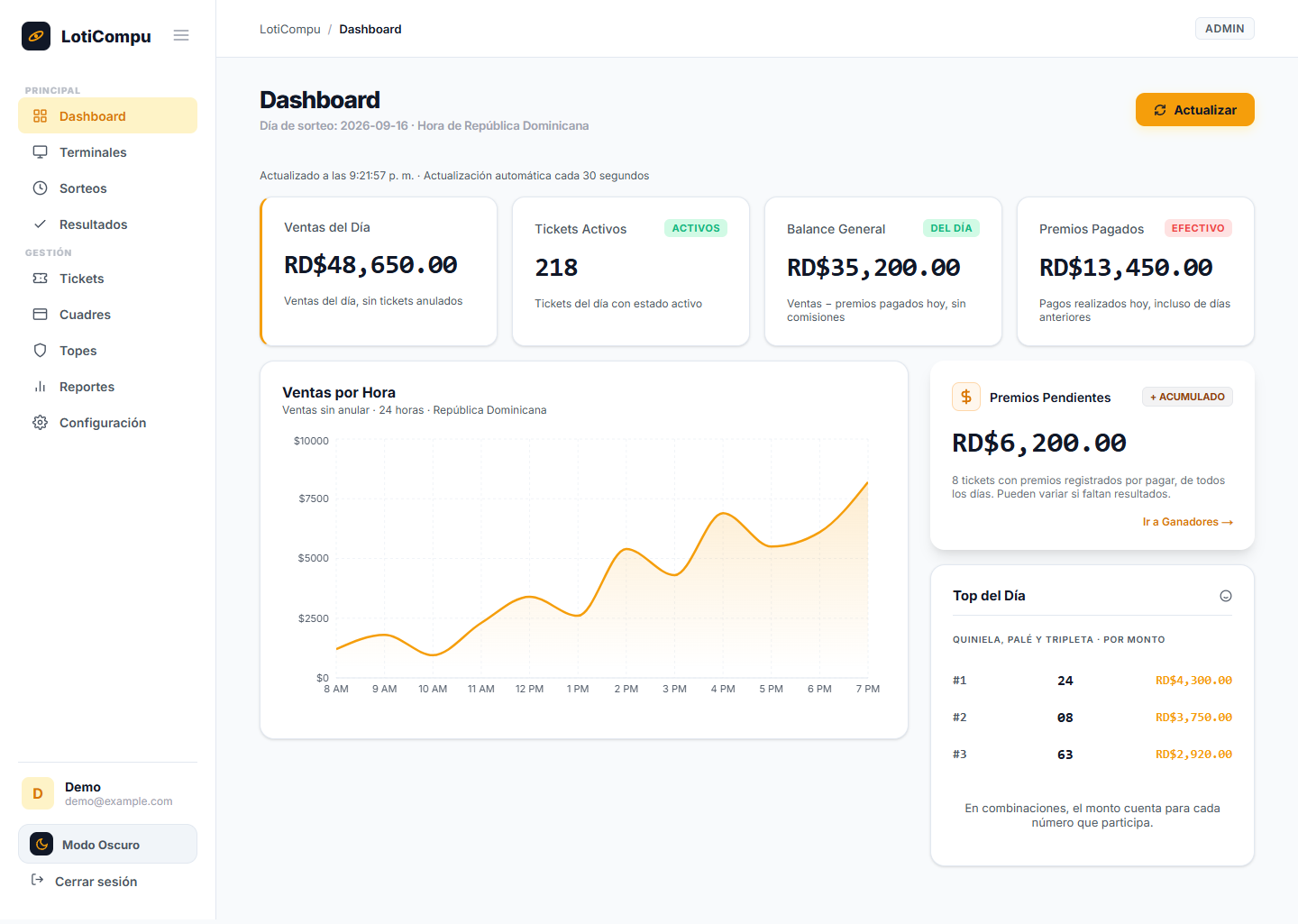Click the Terminales monitor icon
This screenshot has width=1298, height=924.
40,152
